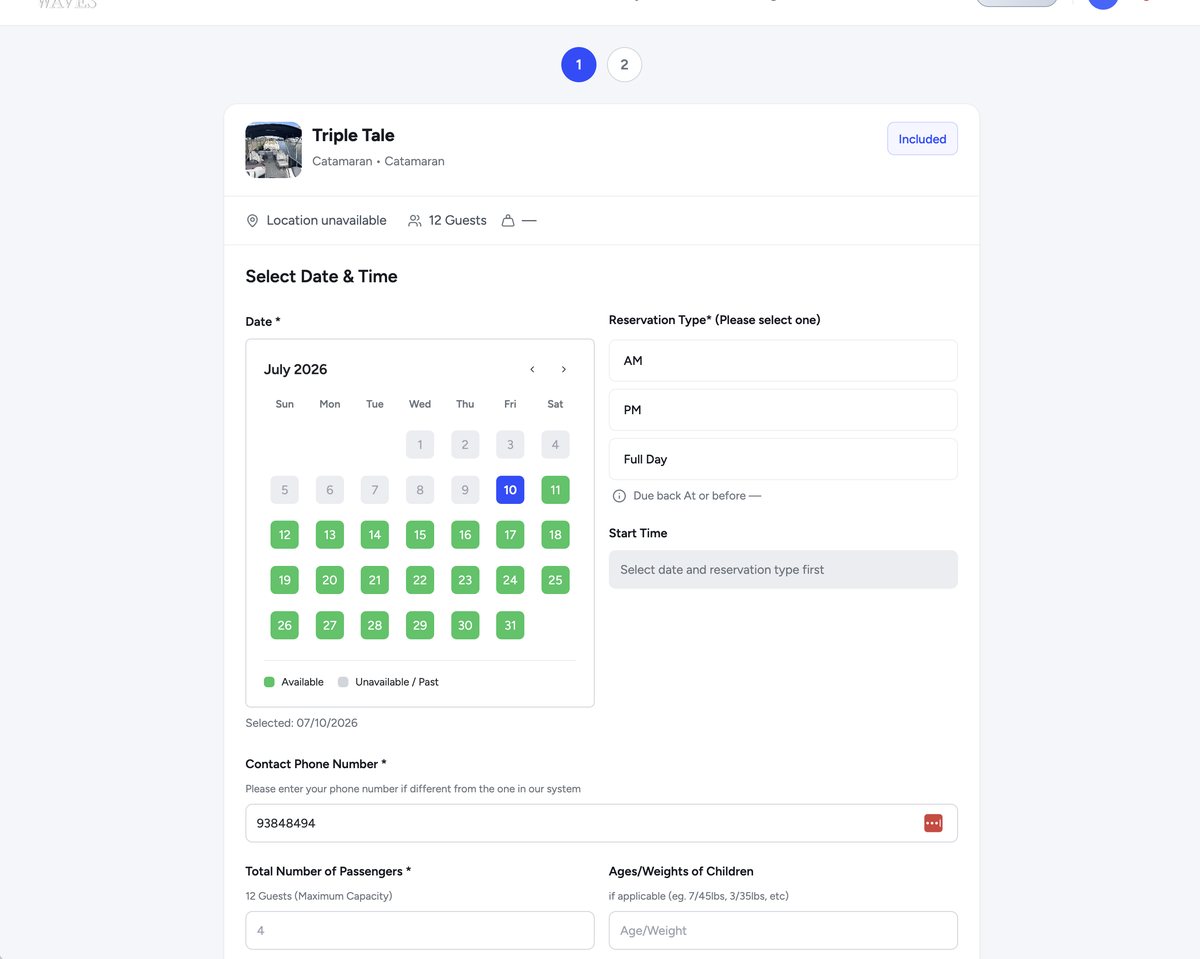Image resolution: width=1200 pixels, height=959 pixels.
Task: Click the Included button
Action: click(x=922, y=139)
